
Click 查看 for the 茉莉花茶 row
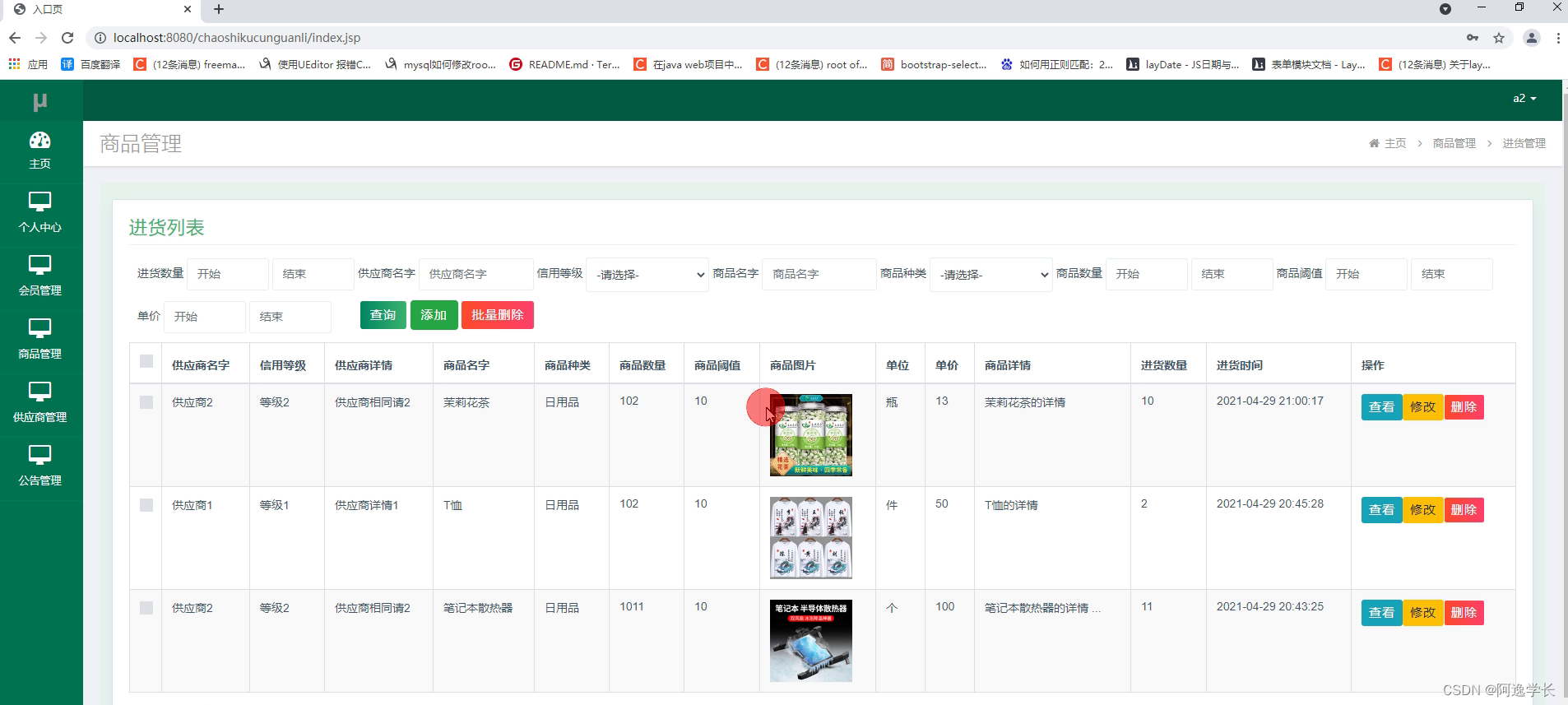(x=1381, y=407)
